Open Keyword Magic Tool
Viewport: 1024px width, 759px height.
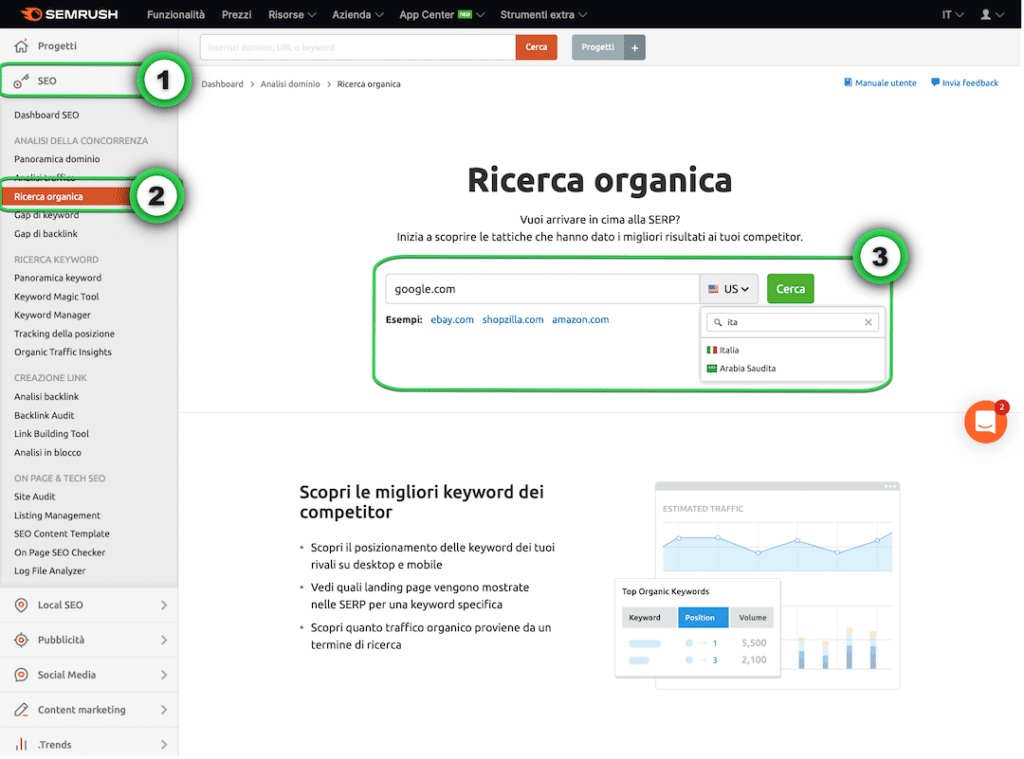pos(57,297)
